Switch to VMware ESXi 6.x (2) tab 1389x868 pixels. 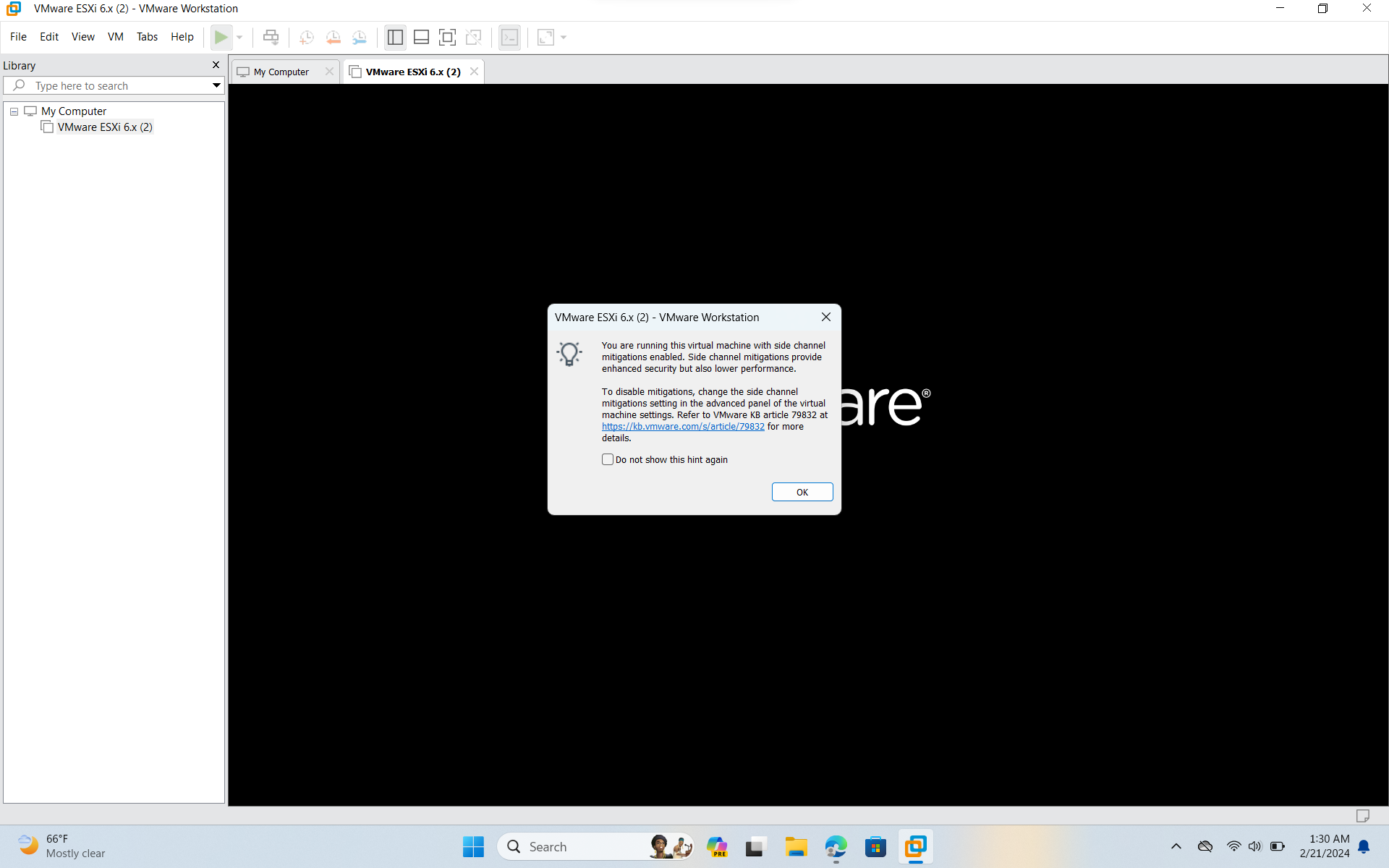click(413, 72)
